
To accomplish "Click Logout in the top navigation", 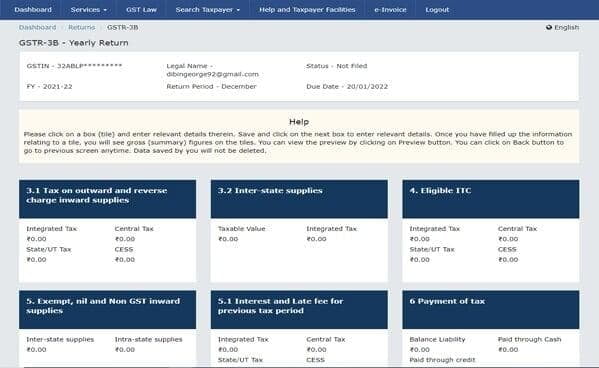I will point(437,10).
